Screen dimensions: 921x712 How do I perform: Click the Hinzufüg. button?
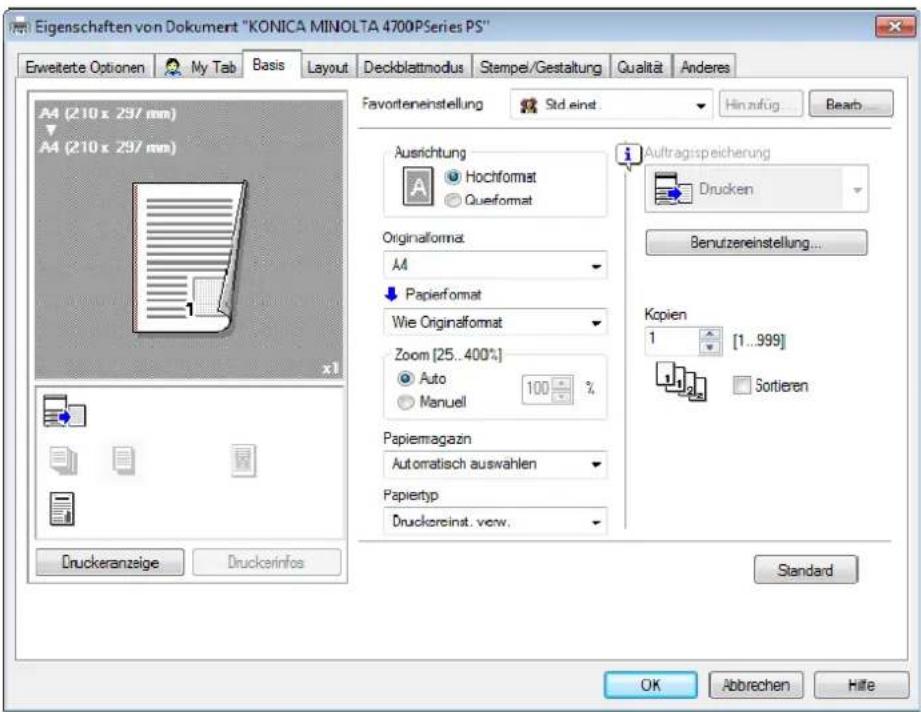pyautogui.click(x=761, y=105)
